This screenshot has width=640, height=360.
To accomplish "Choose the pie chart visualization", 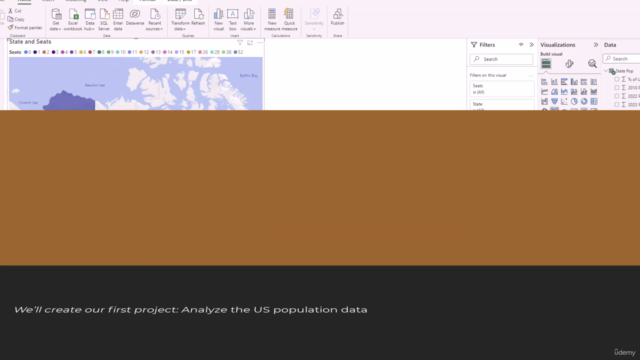I will (x=574, y=102).
